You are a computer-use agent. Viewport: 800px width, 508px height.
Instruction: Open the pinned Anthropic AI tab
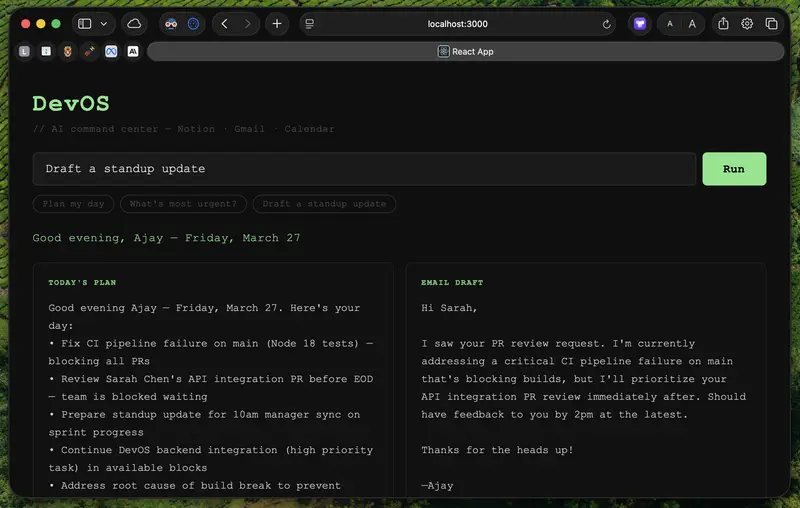pyautogui.click(x=133, y=52)
